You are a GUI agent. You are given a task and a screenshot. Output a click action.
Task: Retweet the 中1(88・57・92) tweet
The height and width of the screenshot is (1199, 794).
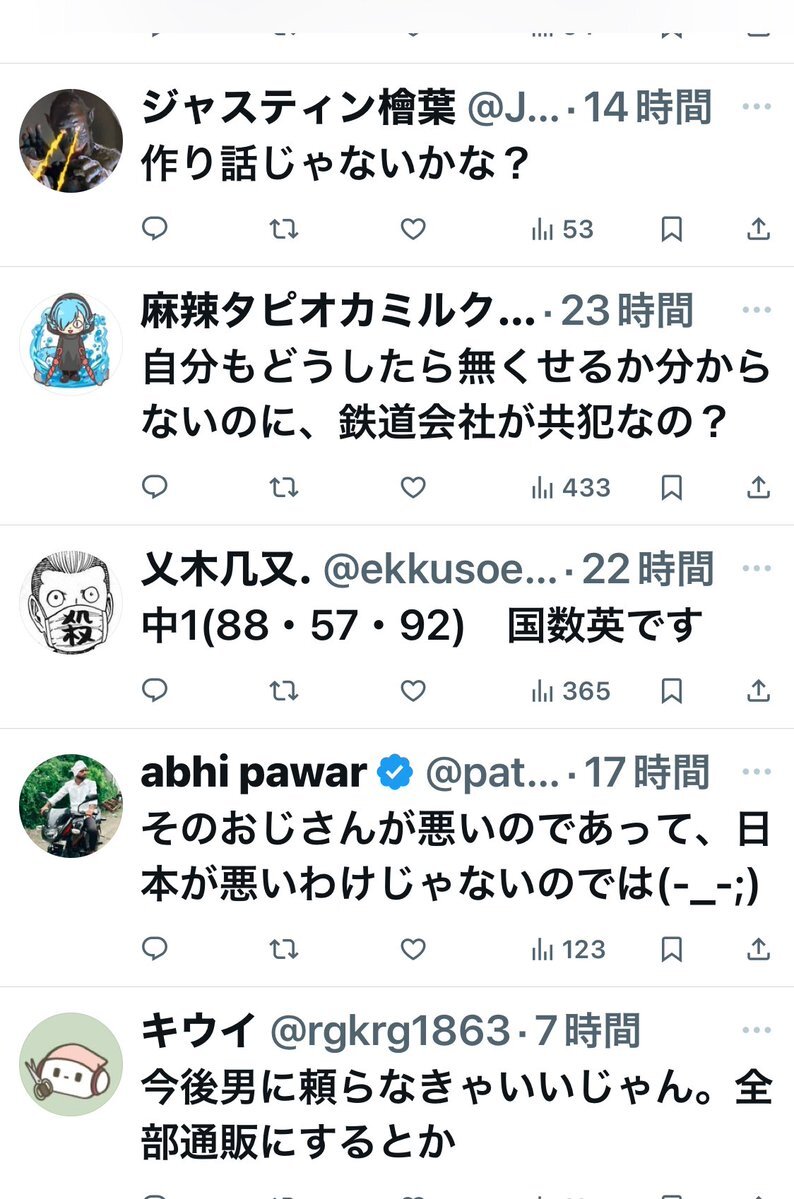[x=285, y=691]
